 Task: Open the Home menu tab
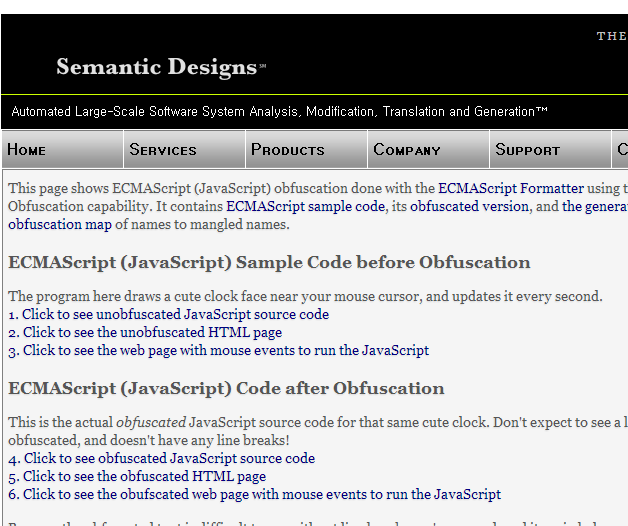62,149
